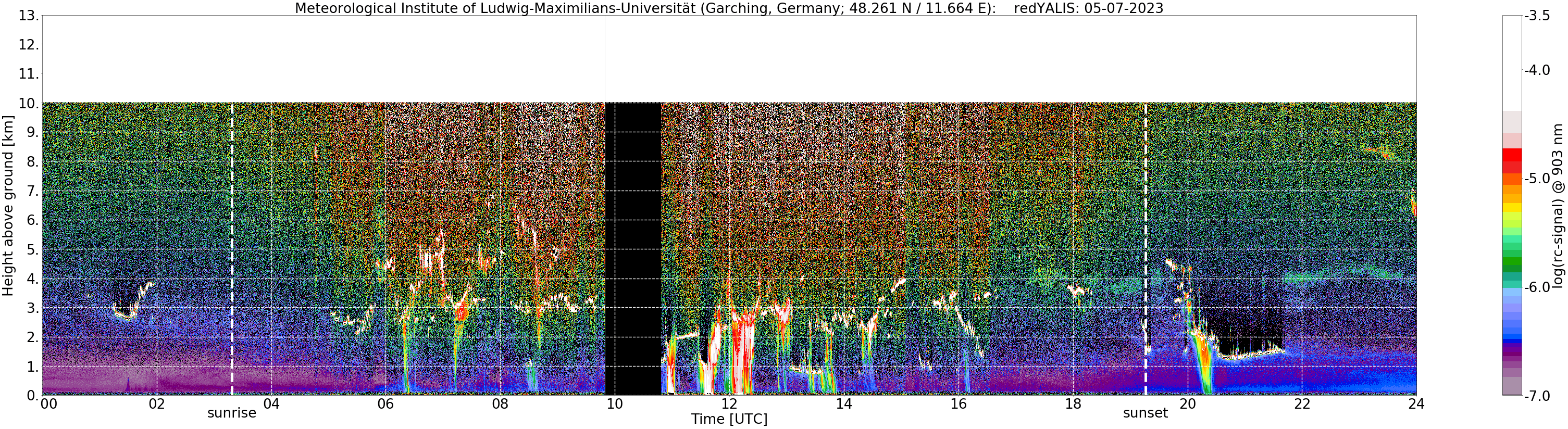Click the colorbar tick label '-5.0'

[x=1537, y=179]
